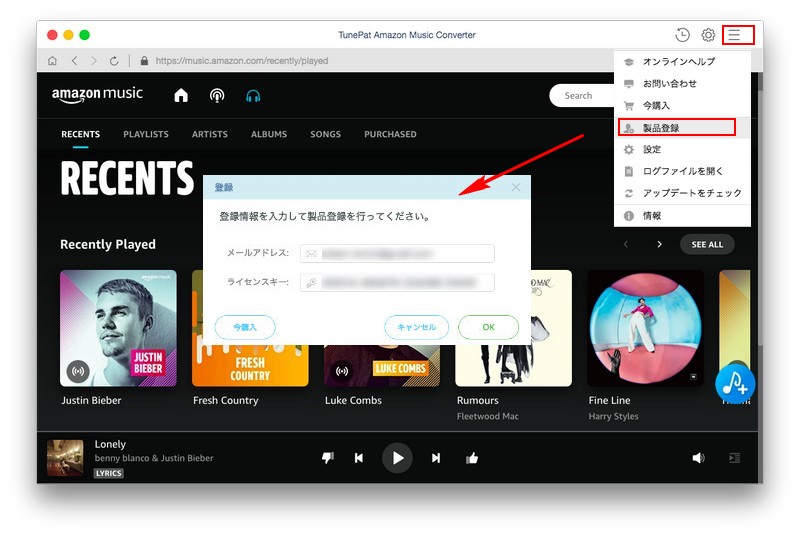Select お問い合わせ menu item
This screenshot has width=800, height=536.
(x=682, y=84)
